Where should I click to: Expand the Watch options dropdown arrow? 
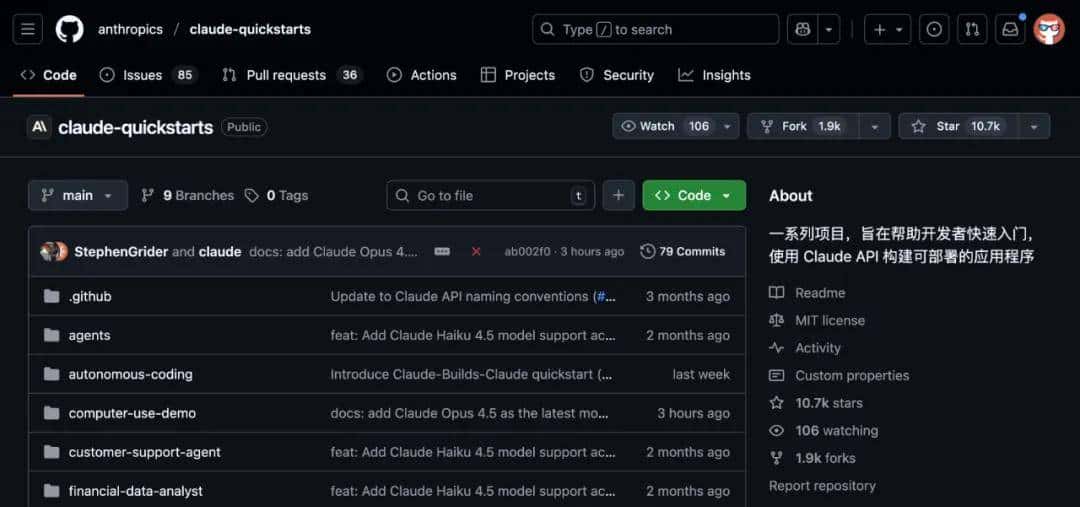(x=727, y=126)
